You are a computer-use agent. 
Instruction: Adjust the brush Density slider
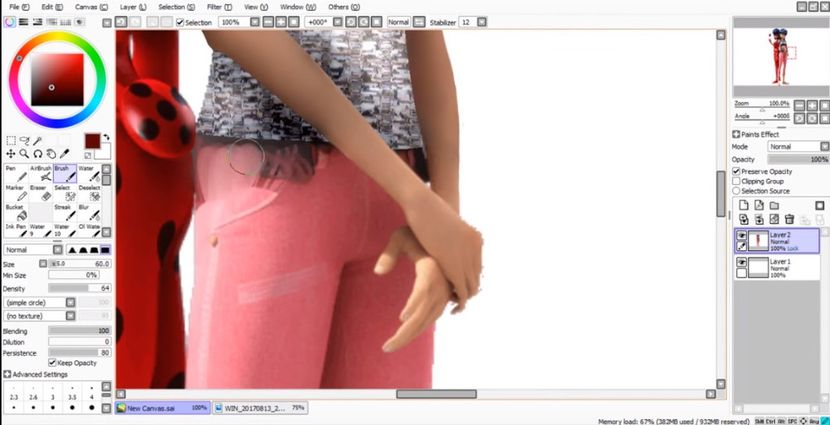tap(79, 288)
